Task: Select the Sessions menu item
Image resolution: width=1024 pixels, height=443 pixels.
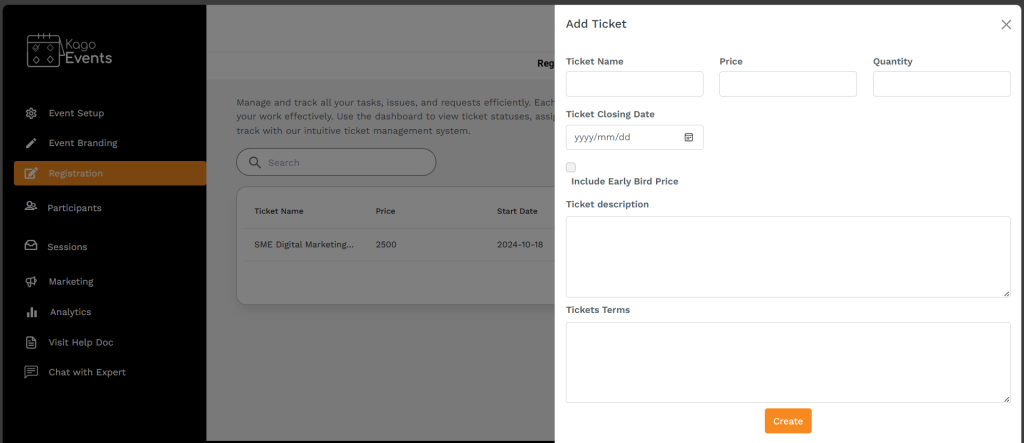Action: (67, 246)
